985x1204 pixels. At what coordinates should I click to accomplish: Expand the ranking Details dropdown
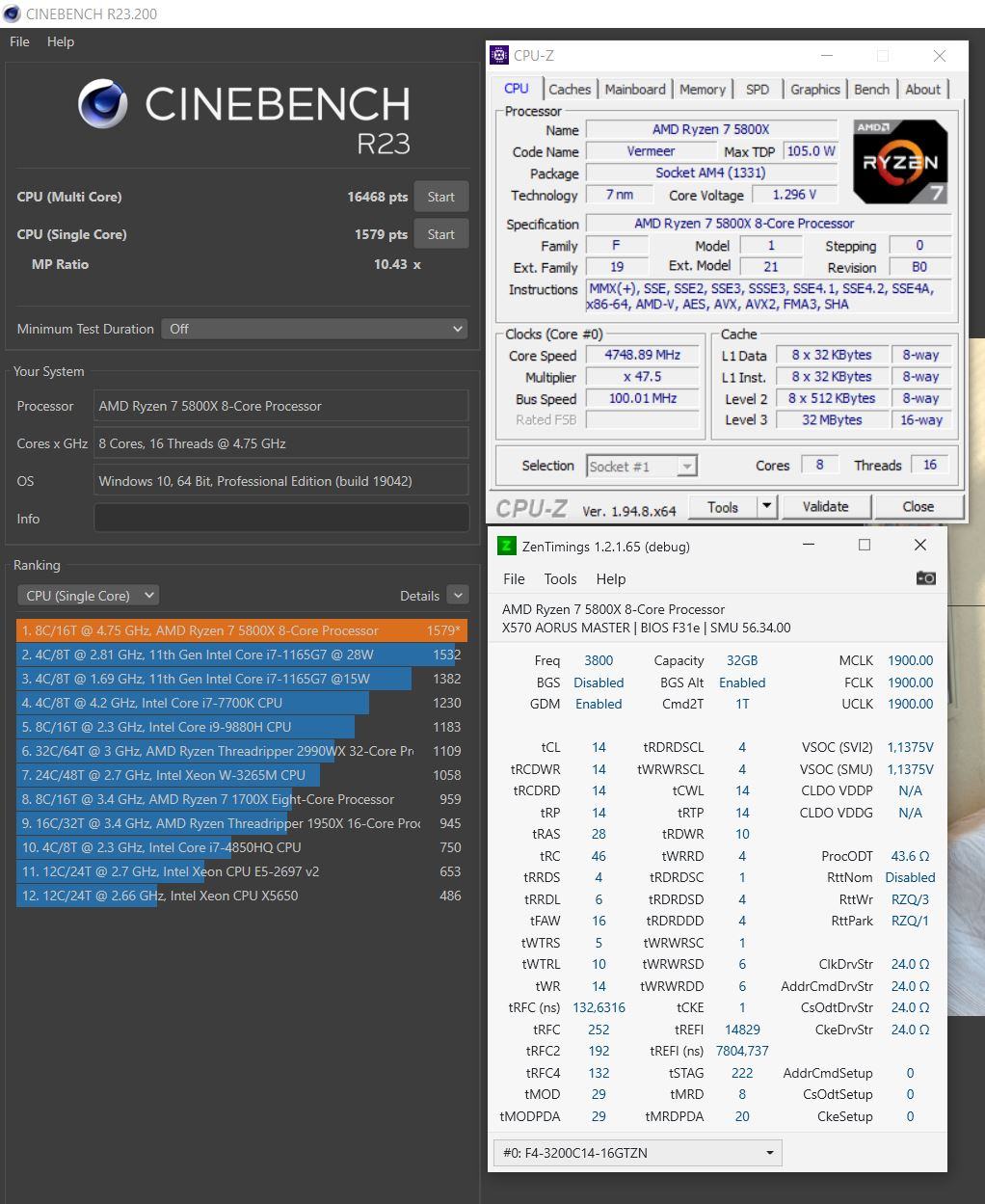coord(458,596)
